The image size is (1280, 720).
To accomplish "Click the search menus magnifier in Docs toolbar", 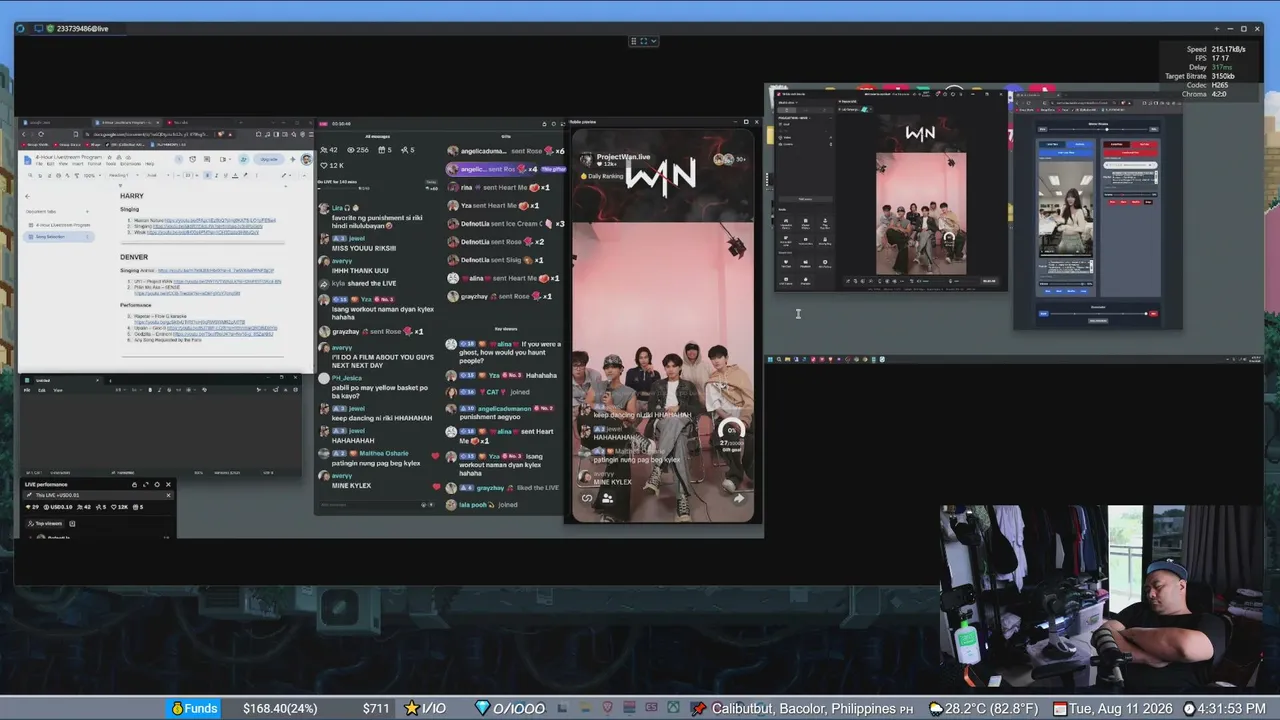I will coord(30,175).
